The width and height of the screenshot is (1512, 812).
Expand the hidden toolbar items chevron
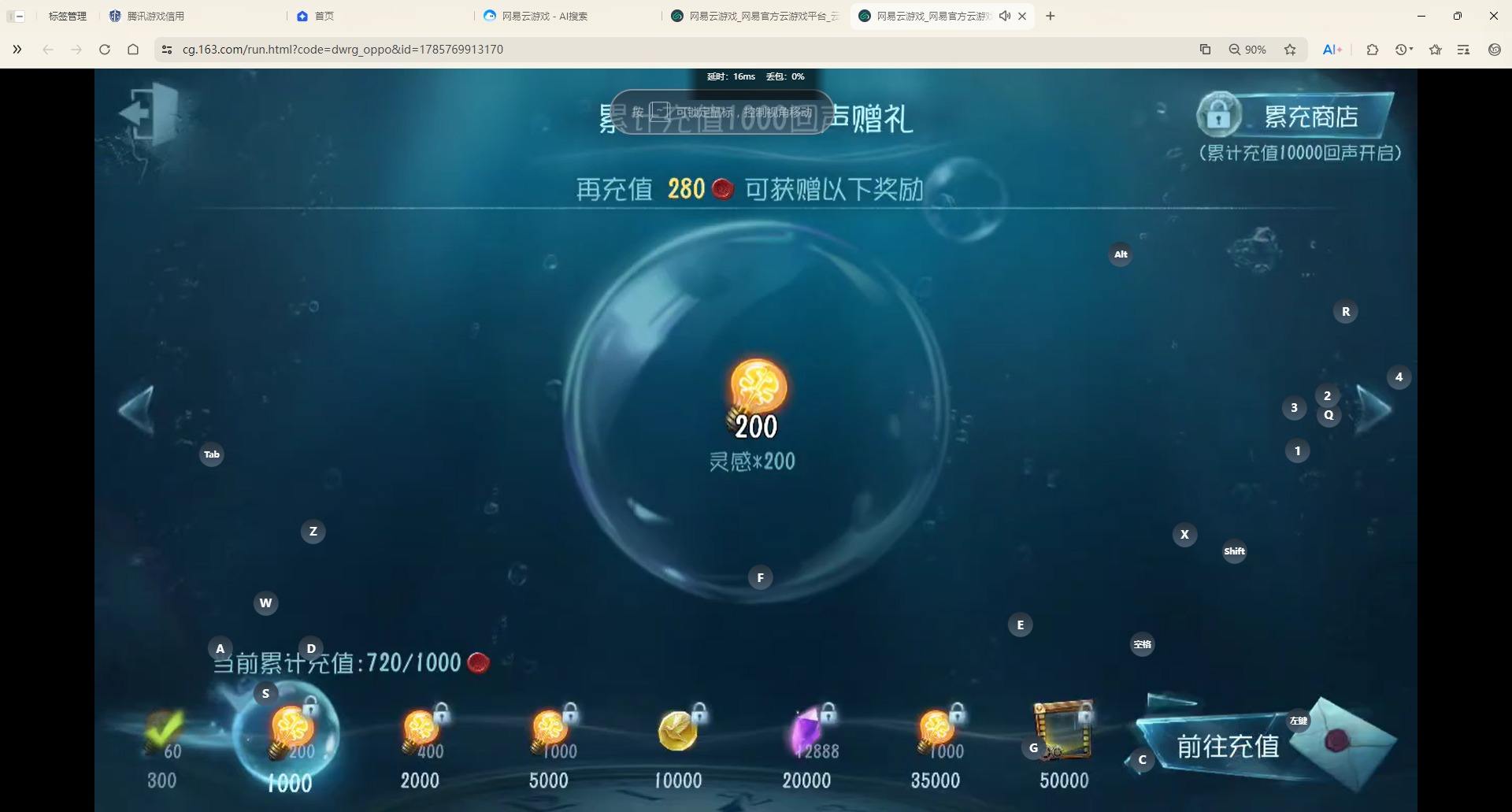(17, 50)
